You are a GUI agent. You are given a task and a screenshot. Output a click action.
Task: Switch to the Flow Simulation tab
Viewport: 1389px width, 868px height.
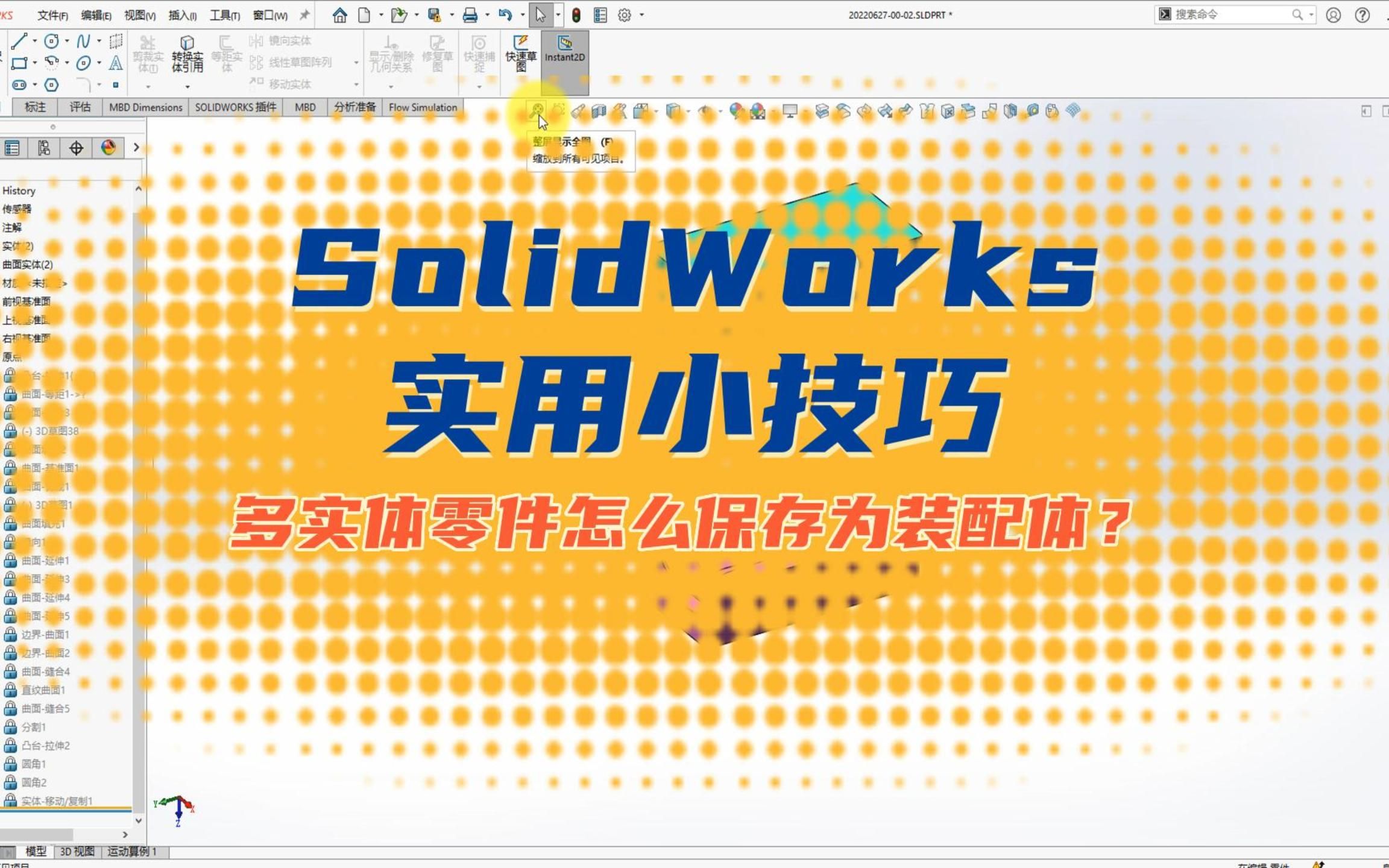coord(423,107)
